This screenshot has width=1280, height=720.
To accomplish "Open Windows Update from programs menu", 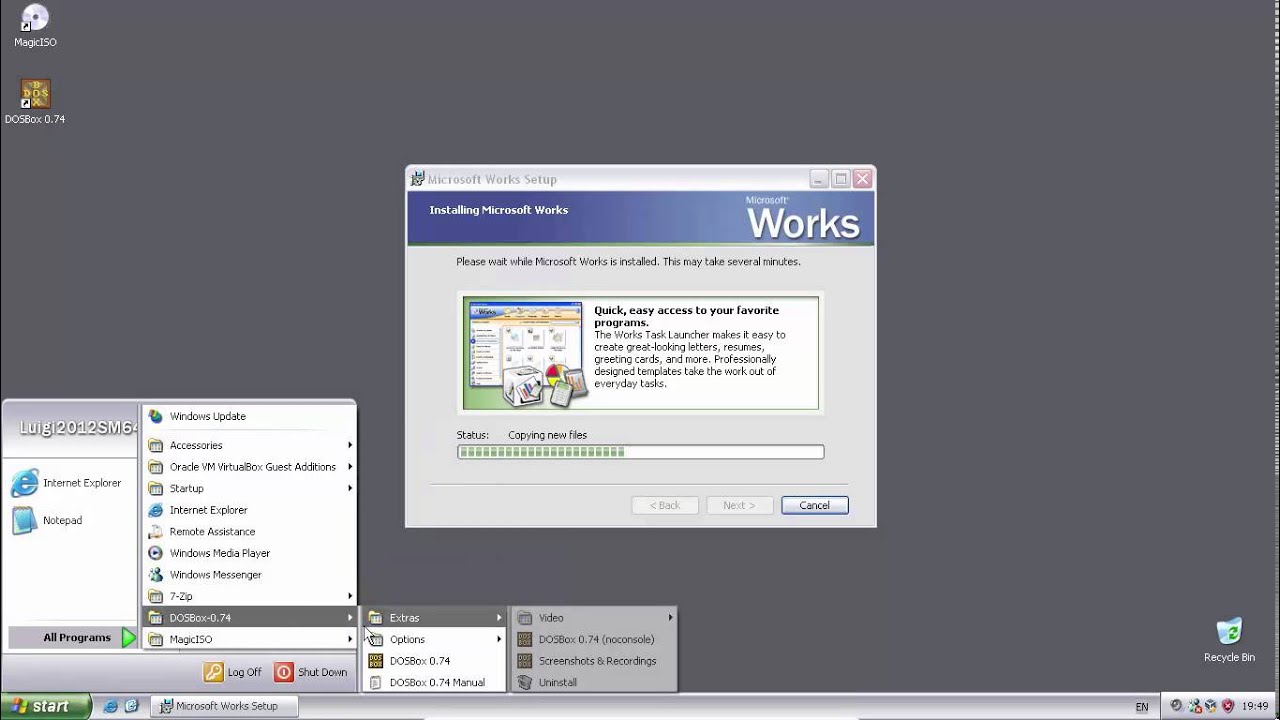I will point(250,416).
